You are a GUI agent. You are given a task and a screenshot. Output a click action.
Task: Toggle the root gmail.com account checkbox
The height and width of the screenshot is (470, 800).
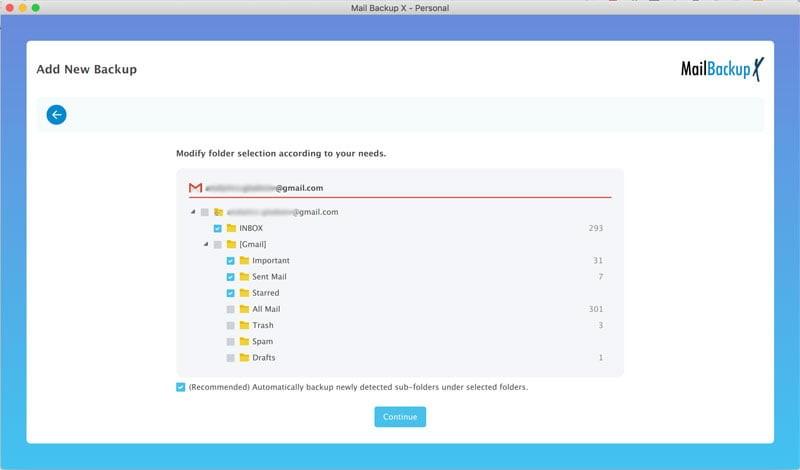click(x=205, y=212)
